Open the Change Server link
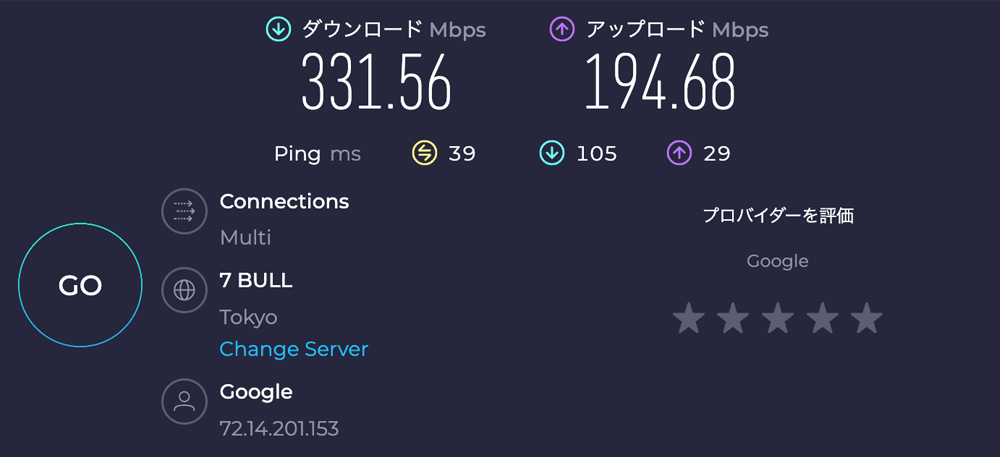The image size is (1000, 457). 294,349
